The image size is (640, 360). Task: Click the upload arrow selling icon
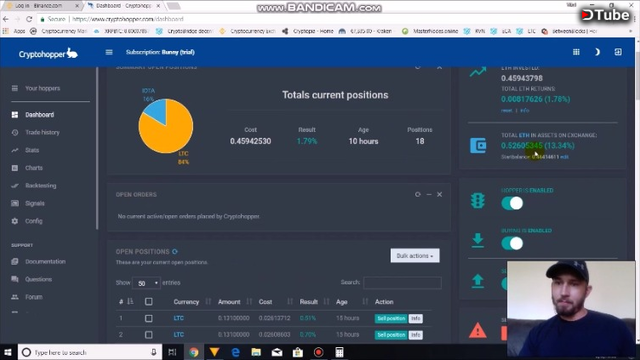478,281
